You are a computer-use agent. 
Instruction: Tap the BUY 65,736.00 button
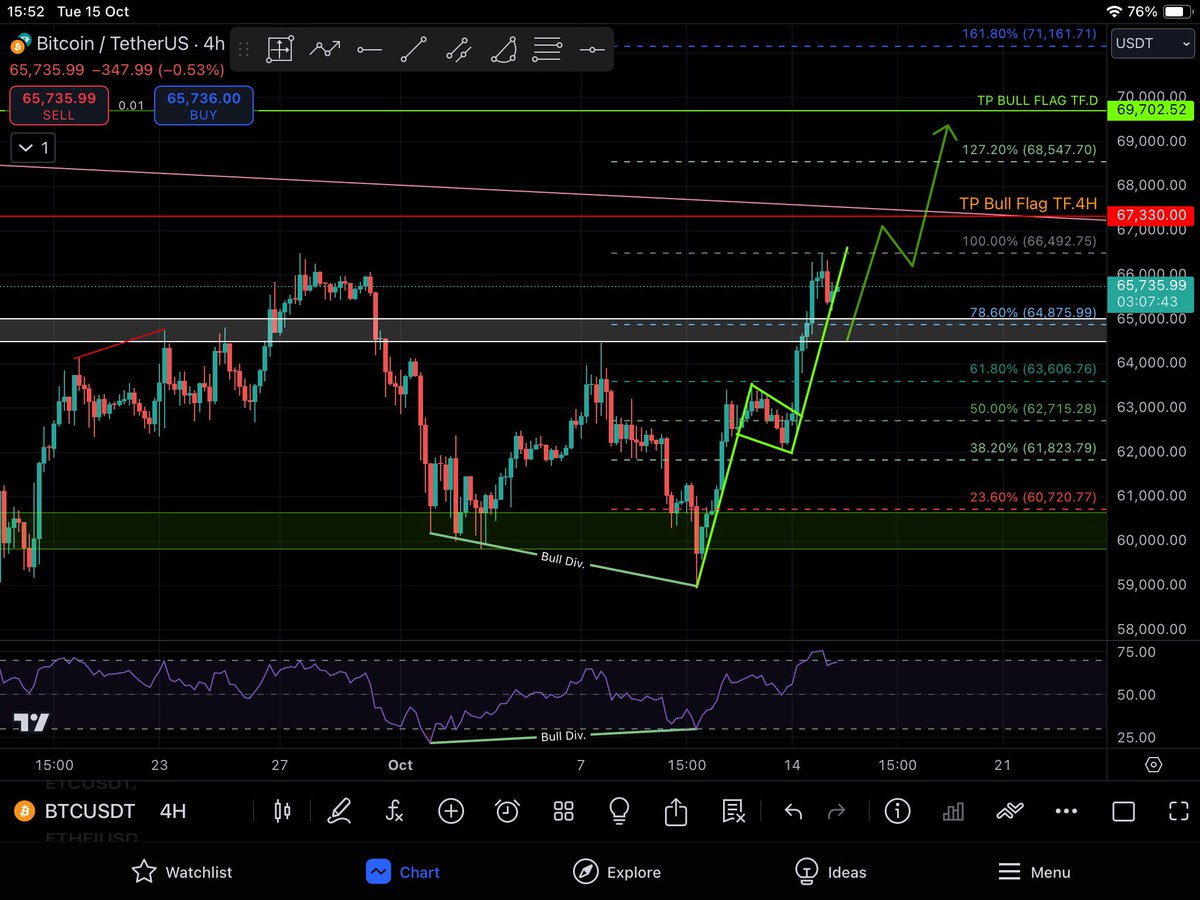pyautogui.click(x=204, y=105)
